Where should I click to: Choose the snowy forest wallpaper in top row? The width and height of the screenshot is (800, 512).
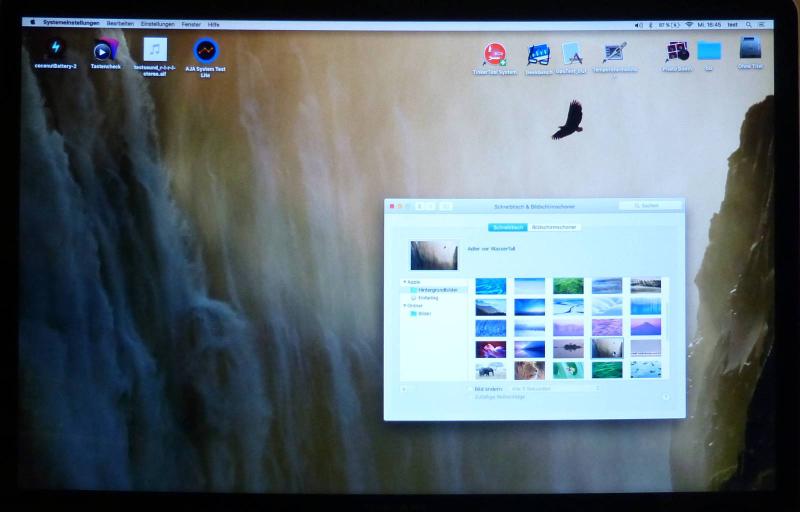[x=646, y=286]
